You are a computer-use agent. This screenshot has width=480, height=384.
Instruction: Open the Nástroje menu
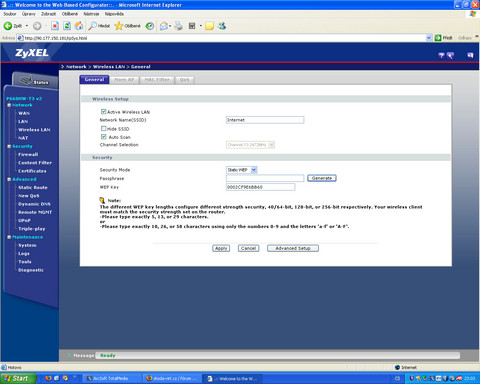pyautogui.click(x=91, y=14)
